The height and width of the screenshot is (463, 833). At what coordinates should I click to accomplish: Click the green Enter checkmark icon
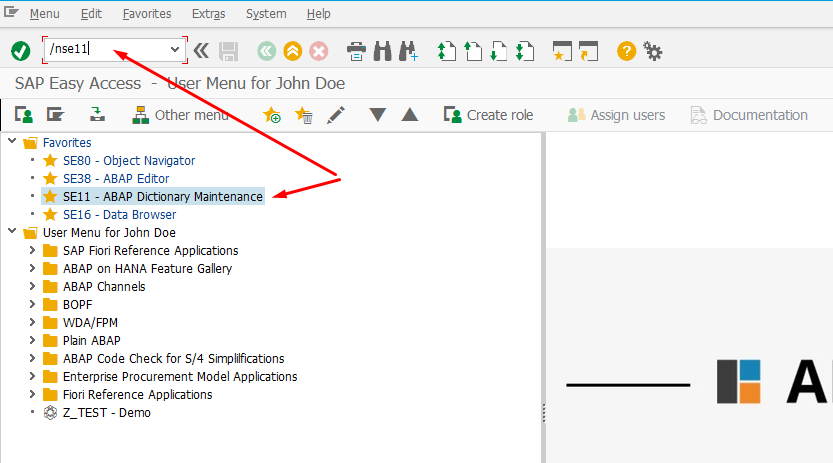click(x=21, y=52)
